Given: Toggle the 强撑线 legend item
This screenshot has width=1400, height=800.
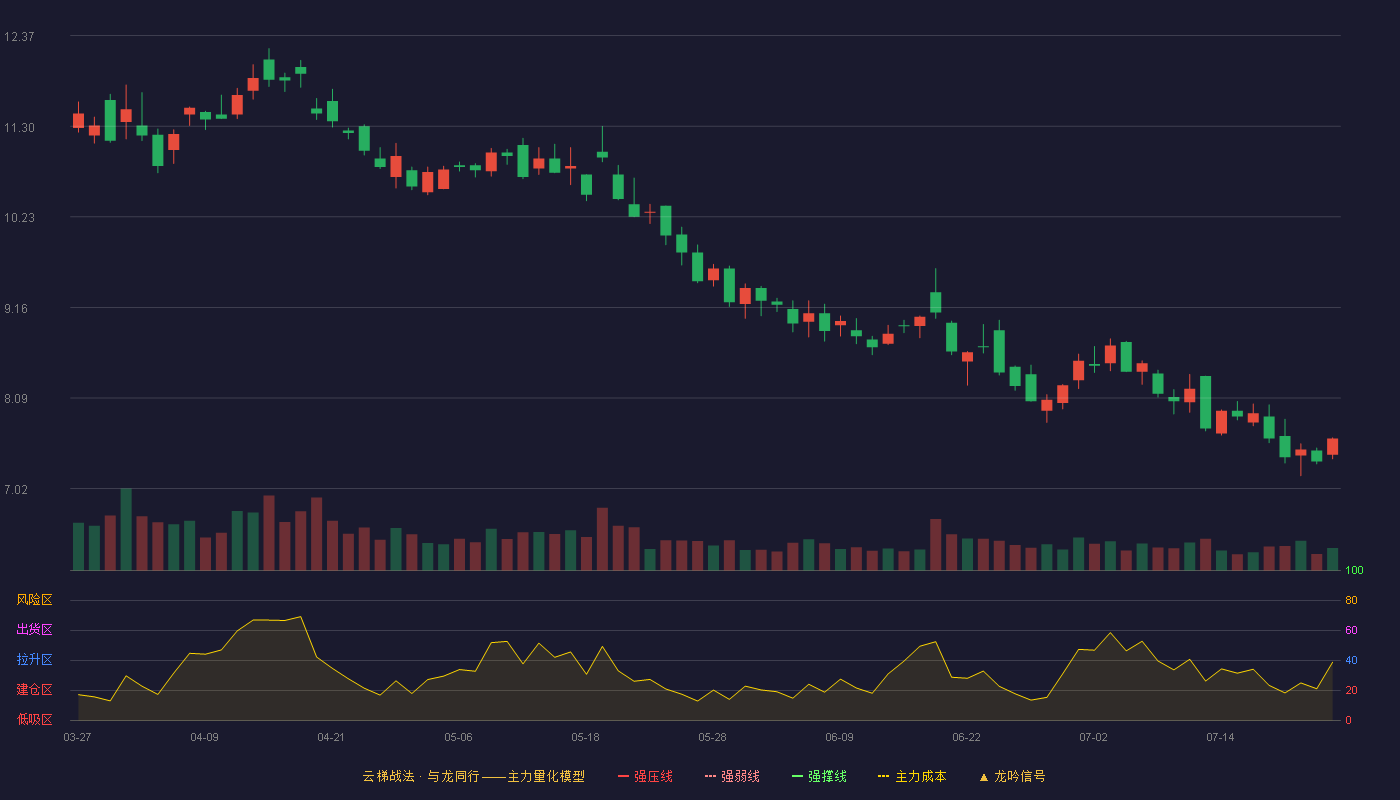Looking at the screenshot, I should point(819,776).
